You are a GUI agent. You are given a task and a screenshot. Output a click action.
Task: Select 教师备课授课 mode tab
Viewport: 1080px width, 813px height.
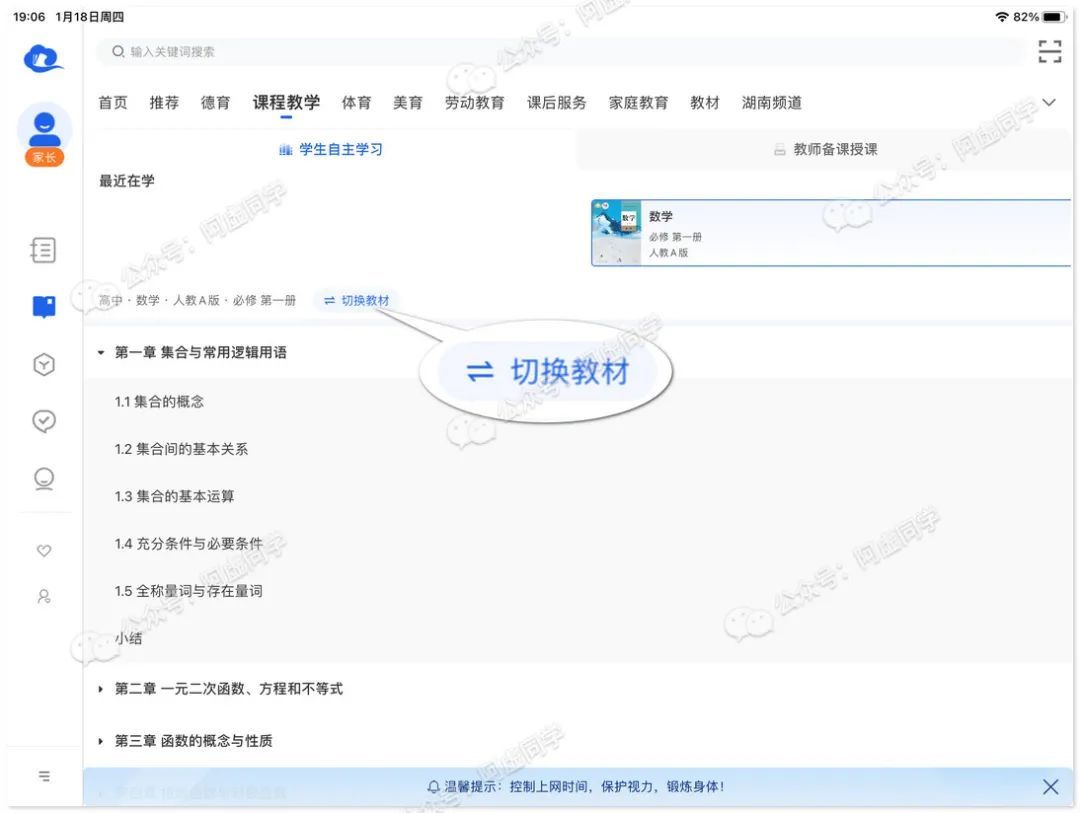(x=825, y=150)
